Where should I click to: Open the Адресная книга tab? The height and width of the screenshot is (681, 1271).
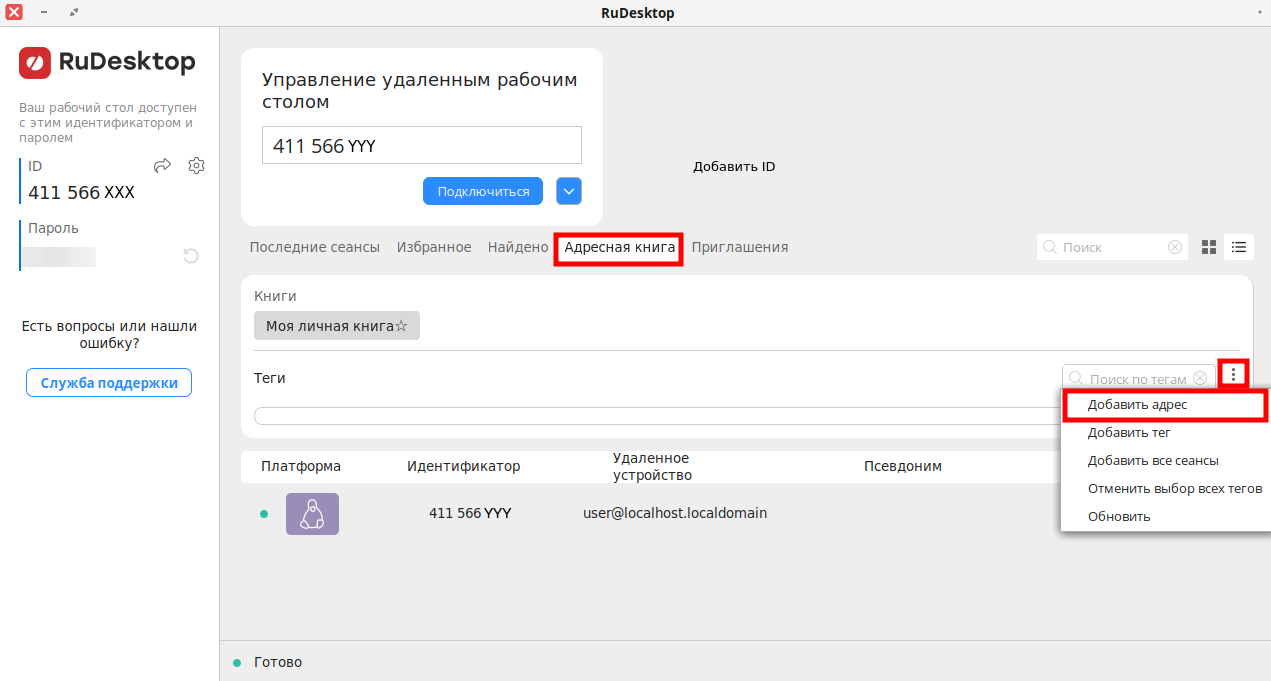pos(620,247)
